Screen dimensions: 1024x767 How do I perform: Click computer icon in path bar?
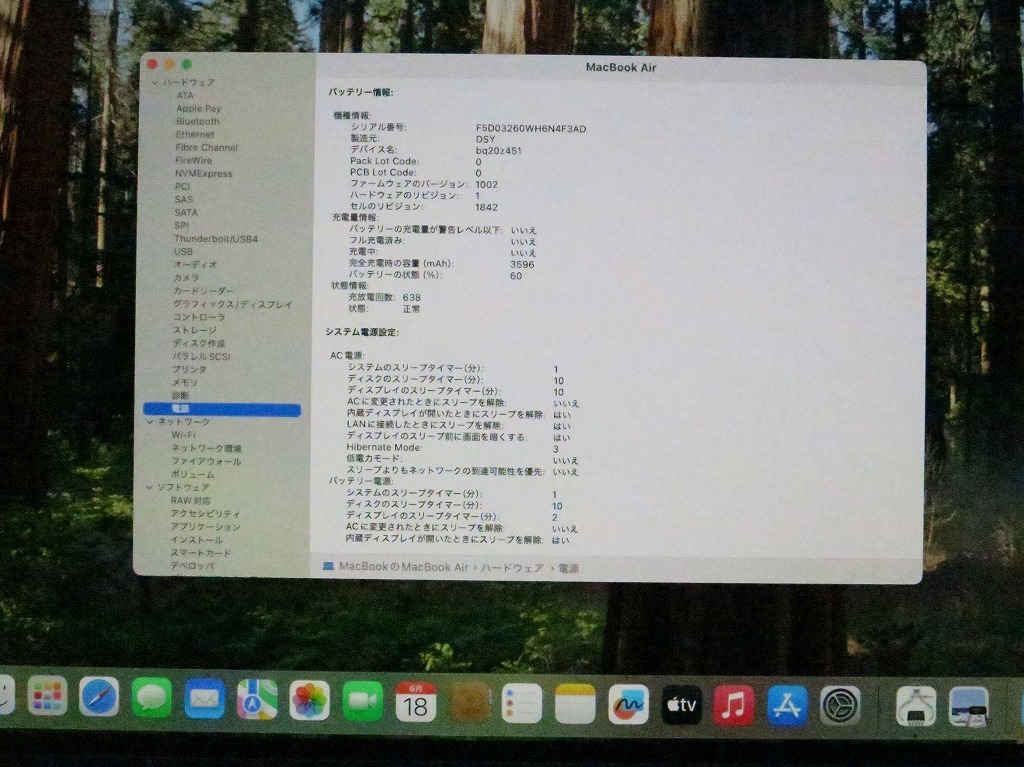coord(328,566)
